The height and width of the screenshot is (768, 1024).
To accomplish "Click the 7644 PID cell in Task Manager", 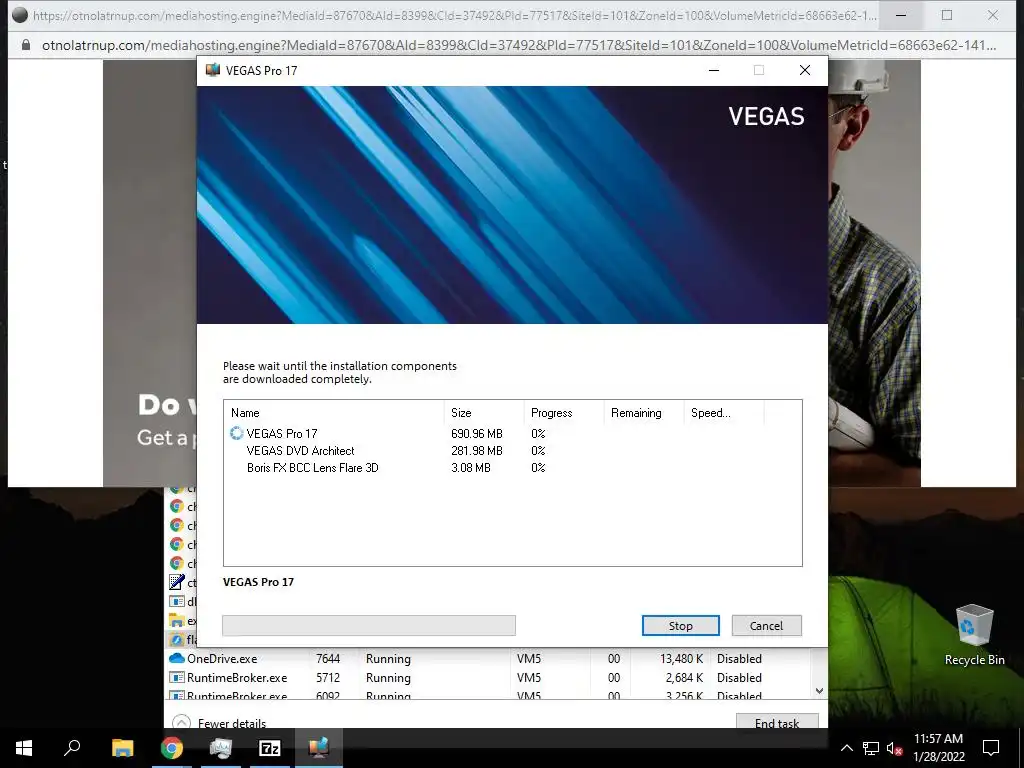I will click(x=328, y=658).
